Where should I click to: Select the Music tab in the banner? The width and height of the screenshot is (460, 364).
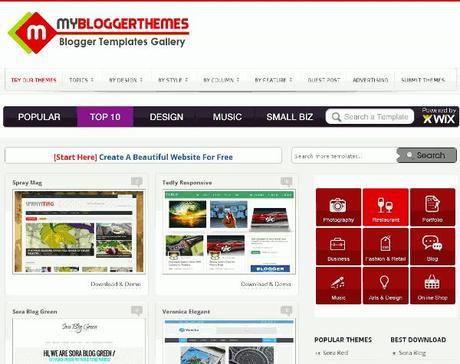tap(227, 117)
